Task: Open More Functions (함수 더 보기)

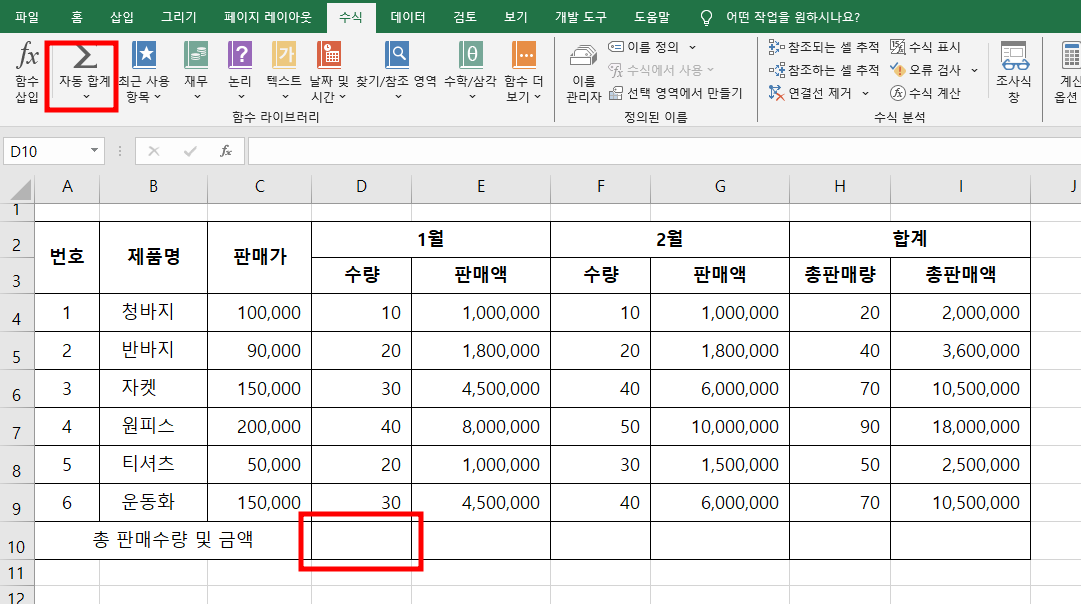Action: (524, 72)
